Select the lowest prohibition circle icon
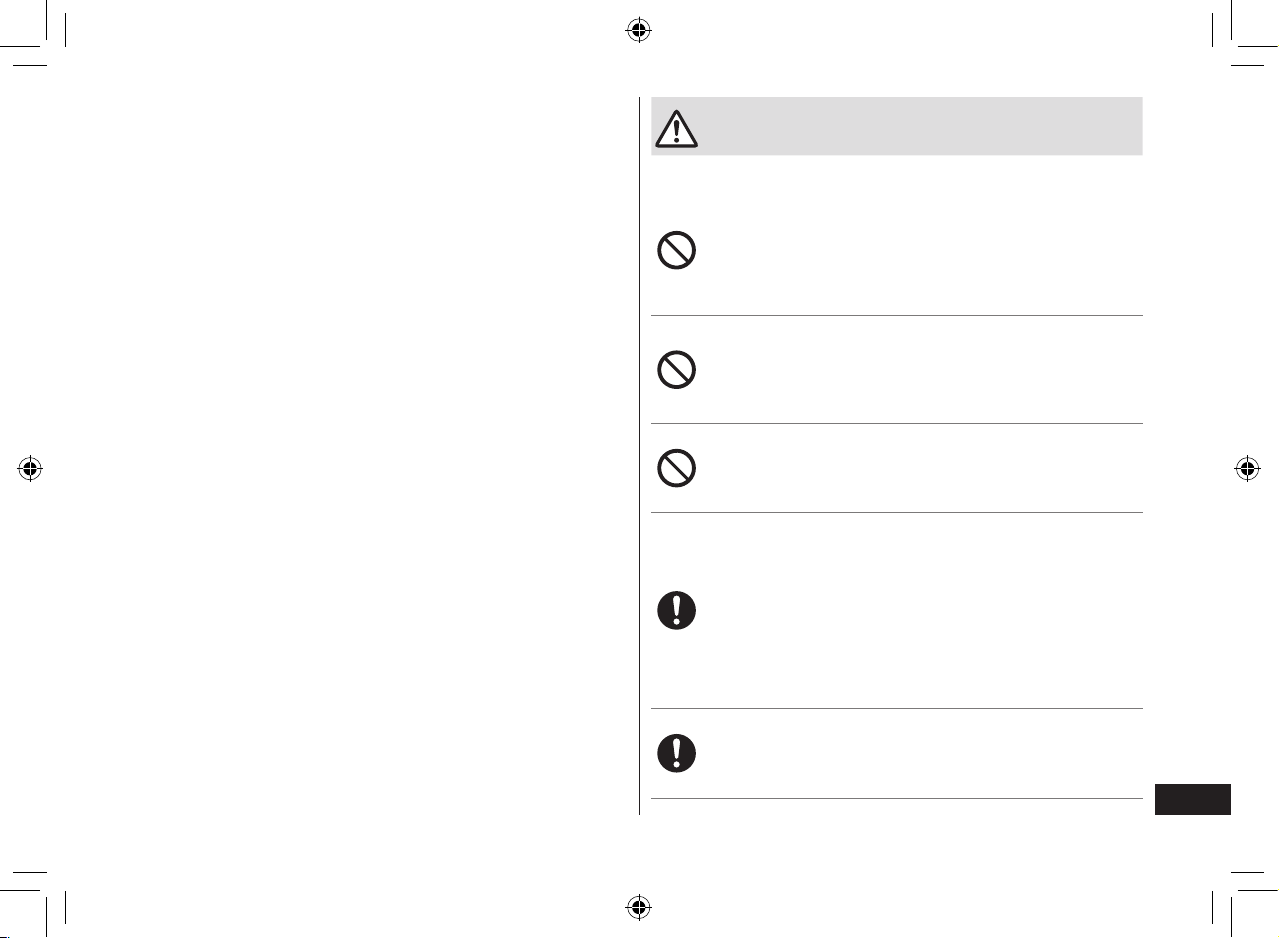 click(x=677, y=467)
